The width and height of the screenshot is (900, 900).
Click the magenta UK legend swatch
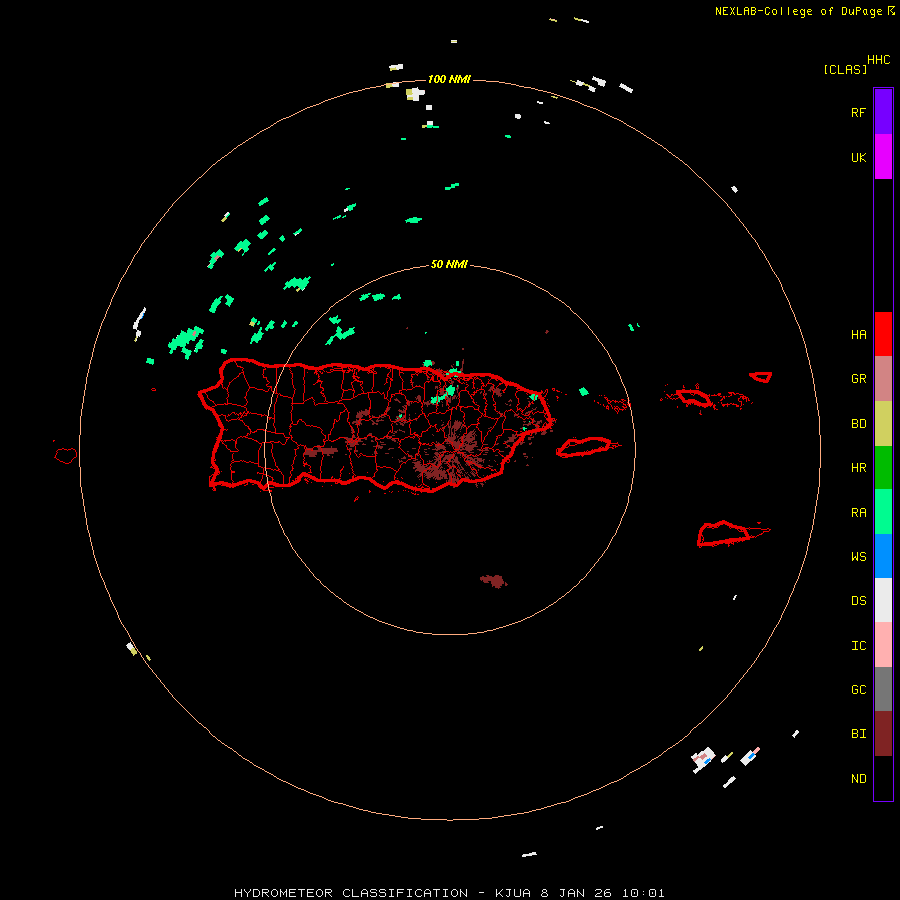883,157
